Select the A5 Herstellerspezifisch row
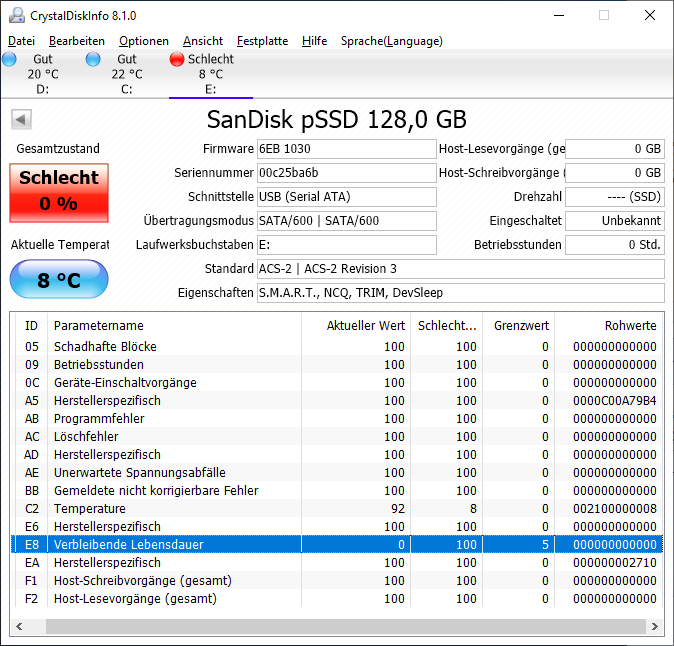The height and width of the screenshot is (646, 674). click(x=337, y=401)
